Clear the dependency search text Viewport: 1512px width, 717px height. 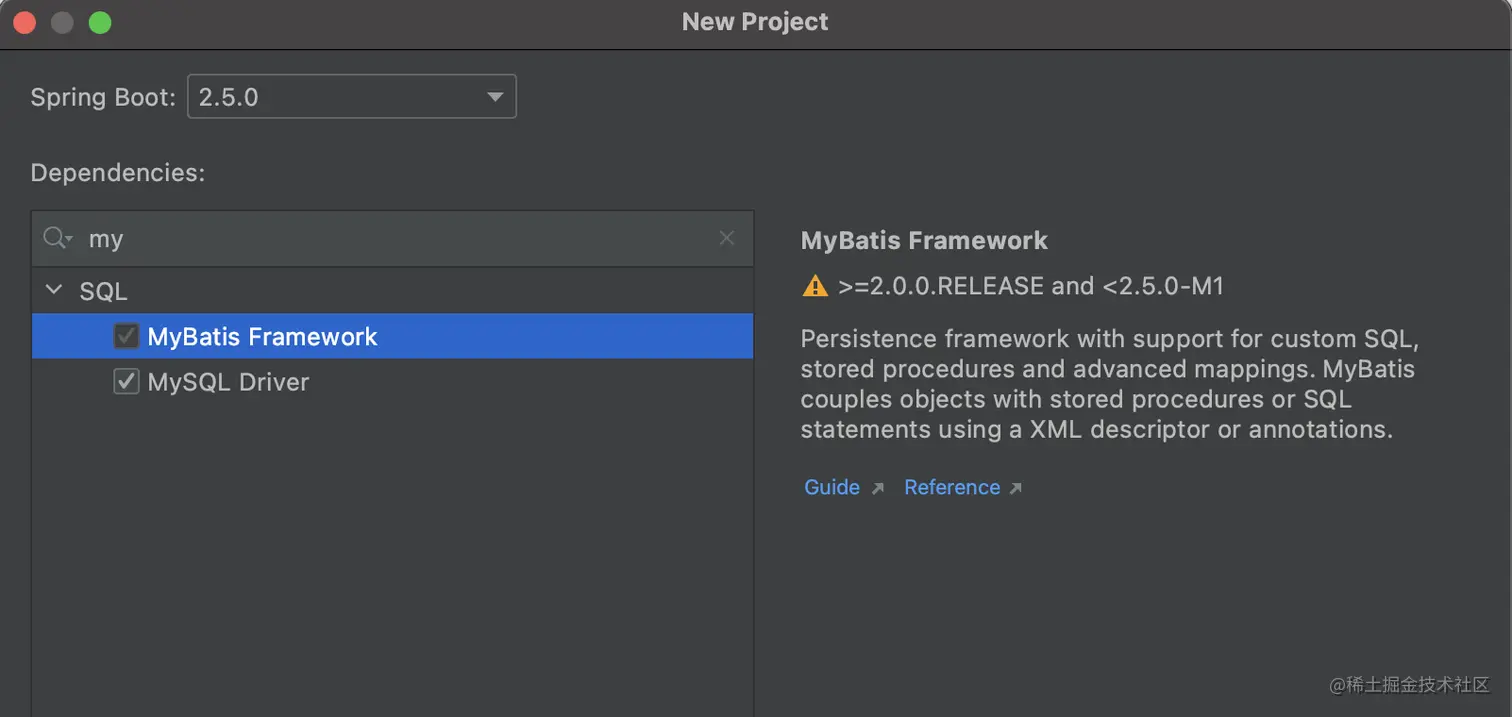tap(727, 238)
